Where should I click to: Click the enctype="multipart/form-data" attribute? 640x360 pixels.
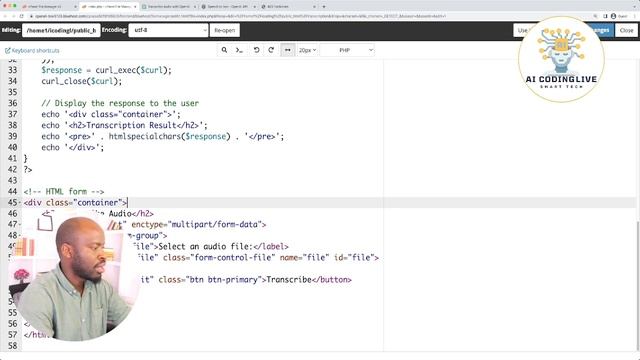click(196, 224)
